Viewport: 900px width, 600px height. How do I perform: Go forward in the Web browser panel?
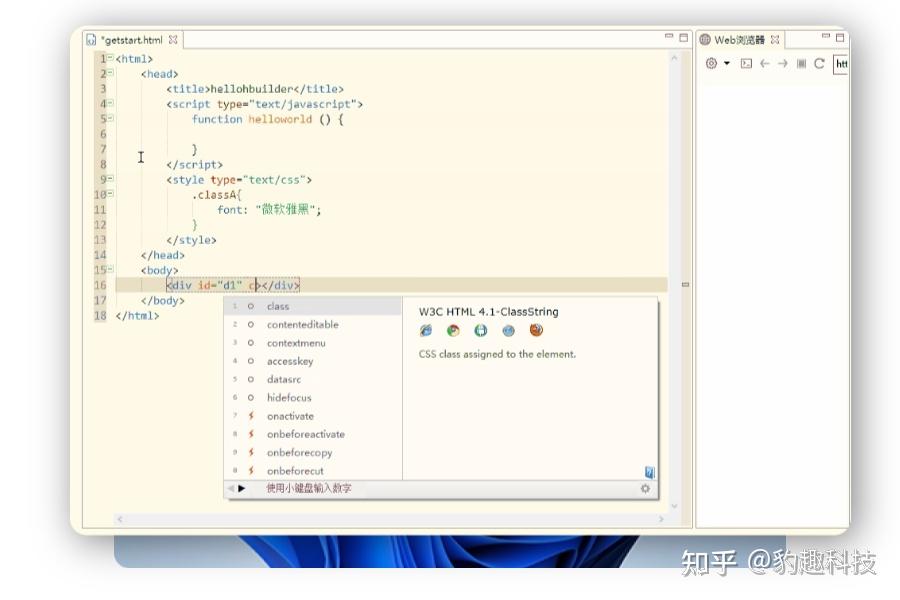point(783,64)
